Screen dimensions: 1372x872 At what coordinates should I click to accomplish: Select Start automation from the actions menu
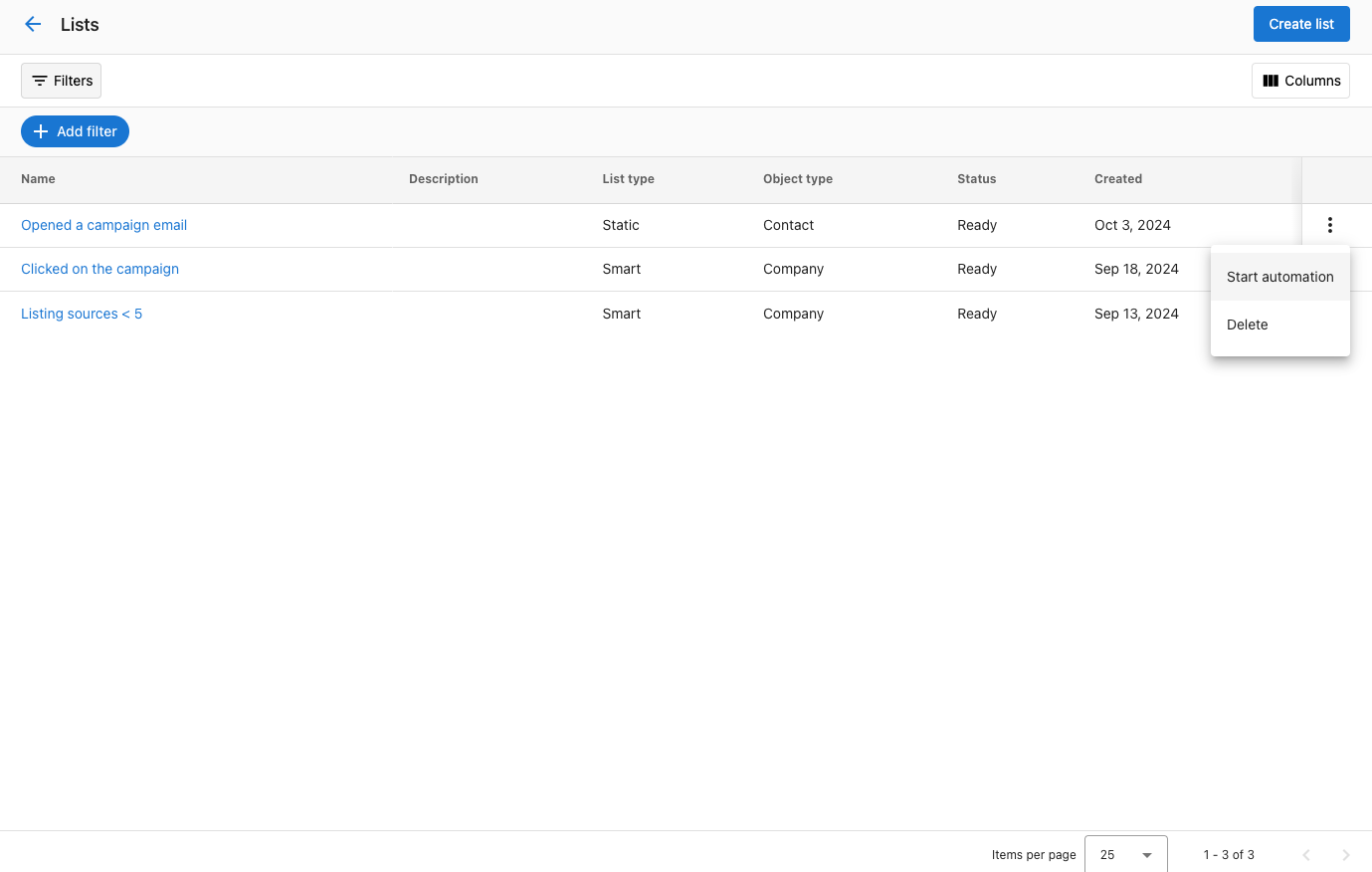[x=1279, y=276]
